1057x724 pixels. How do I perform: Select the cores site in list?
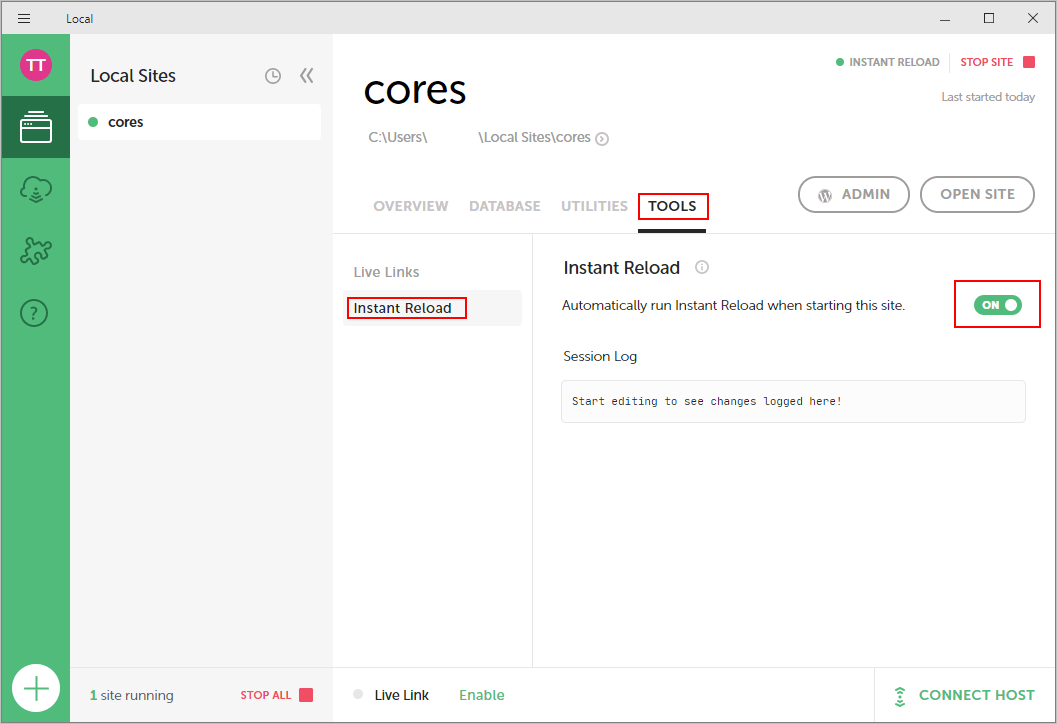click(200, 122)
